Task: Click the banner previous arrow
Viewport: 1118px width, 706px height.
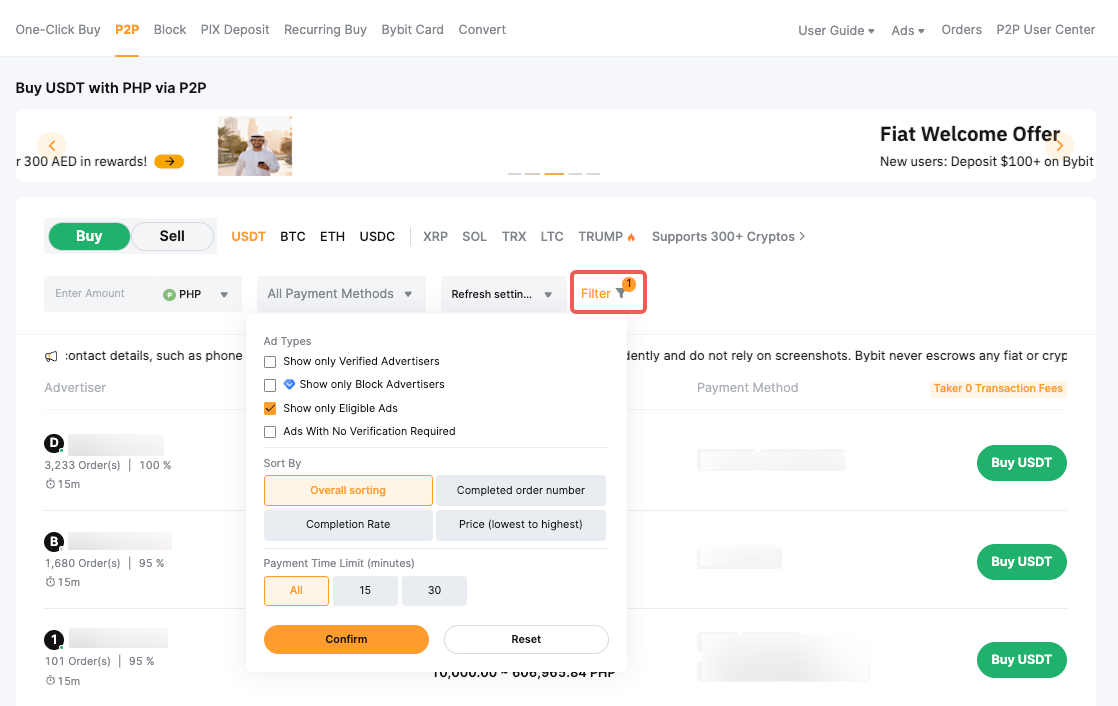Action: coord(51,145)
